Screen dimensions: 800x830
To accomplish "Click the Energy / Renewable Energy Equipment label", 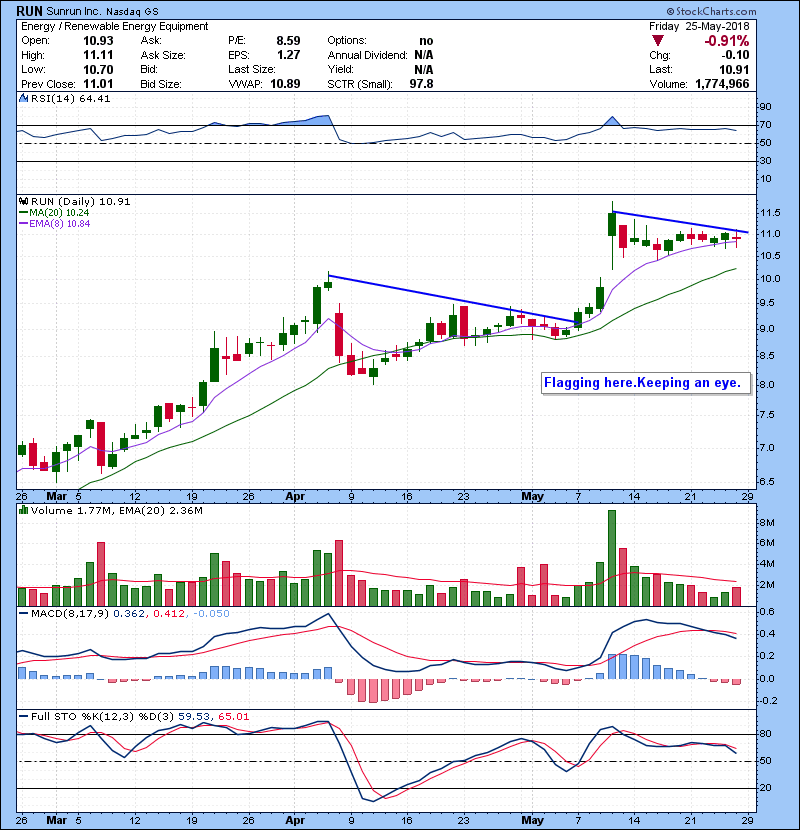I will pos(114,26).
